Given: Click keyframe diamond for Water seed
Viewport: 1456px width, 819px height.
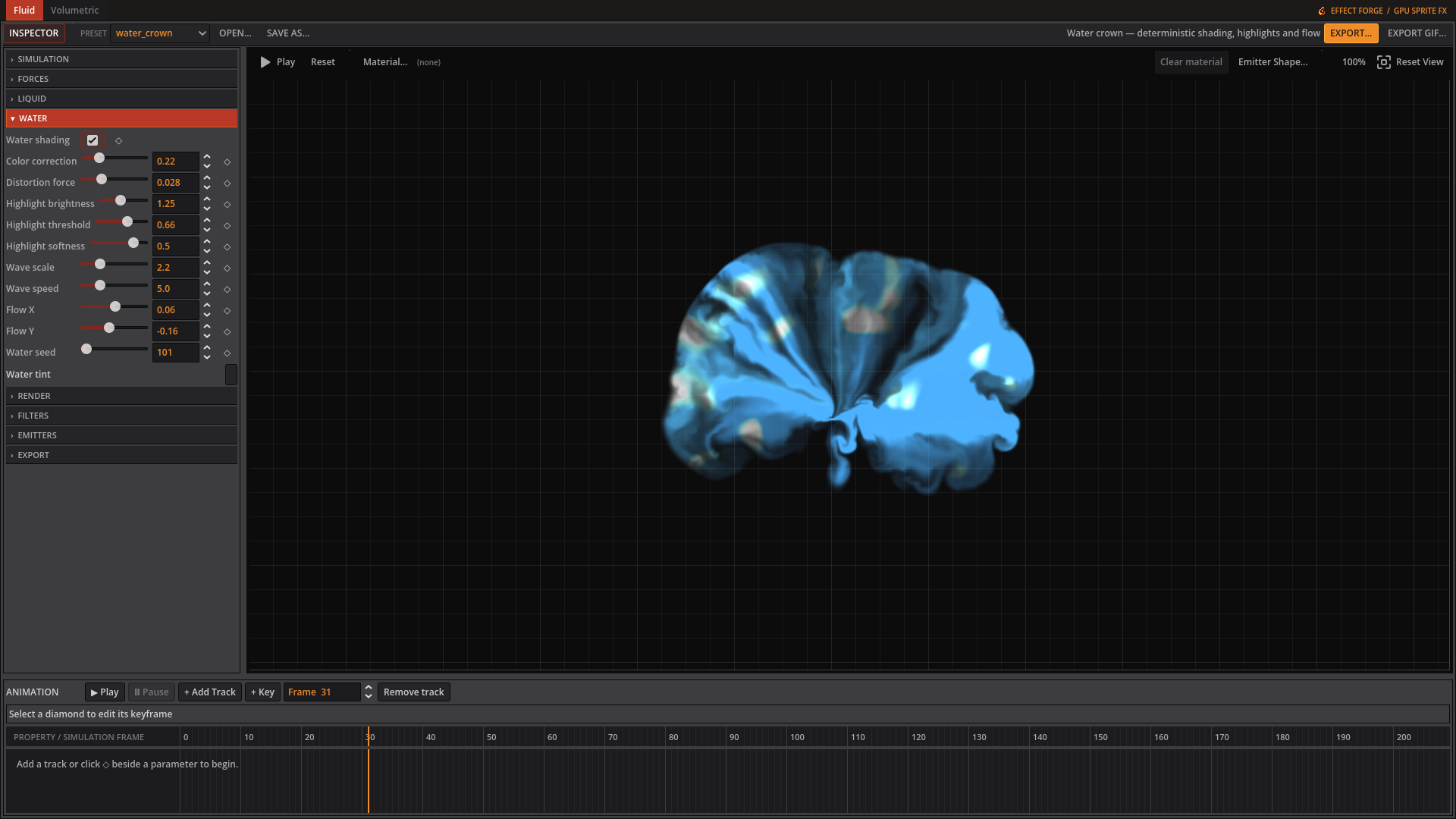Looking at the screenshot, I should [227, 353].
